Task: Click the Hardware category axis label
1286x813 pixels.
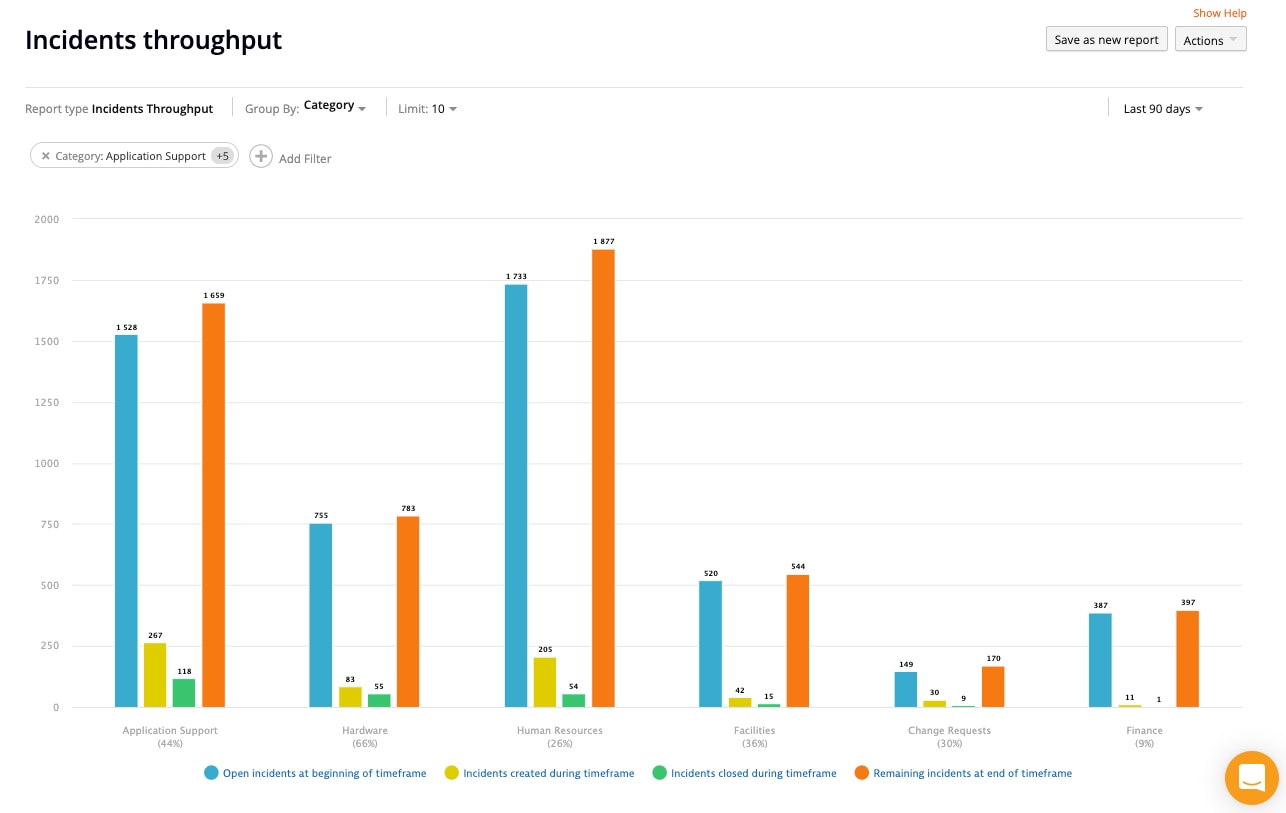Action: point(364,731)
